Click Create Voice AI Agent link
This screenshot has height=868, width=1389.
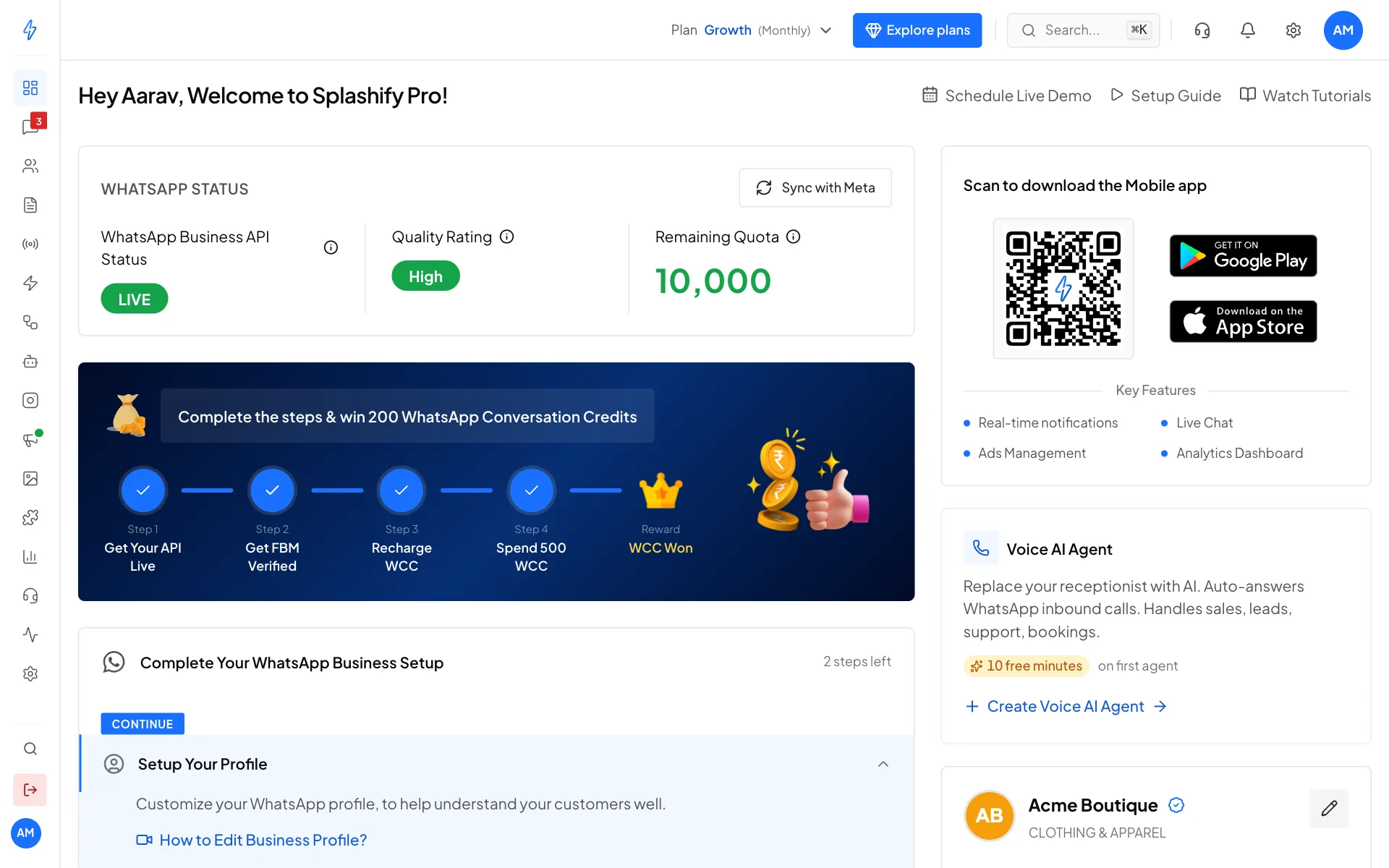pyautogui.click(x=1066, y=707)
